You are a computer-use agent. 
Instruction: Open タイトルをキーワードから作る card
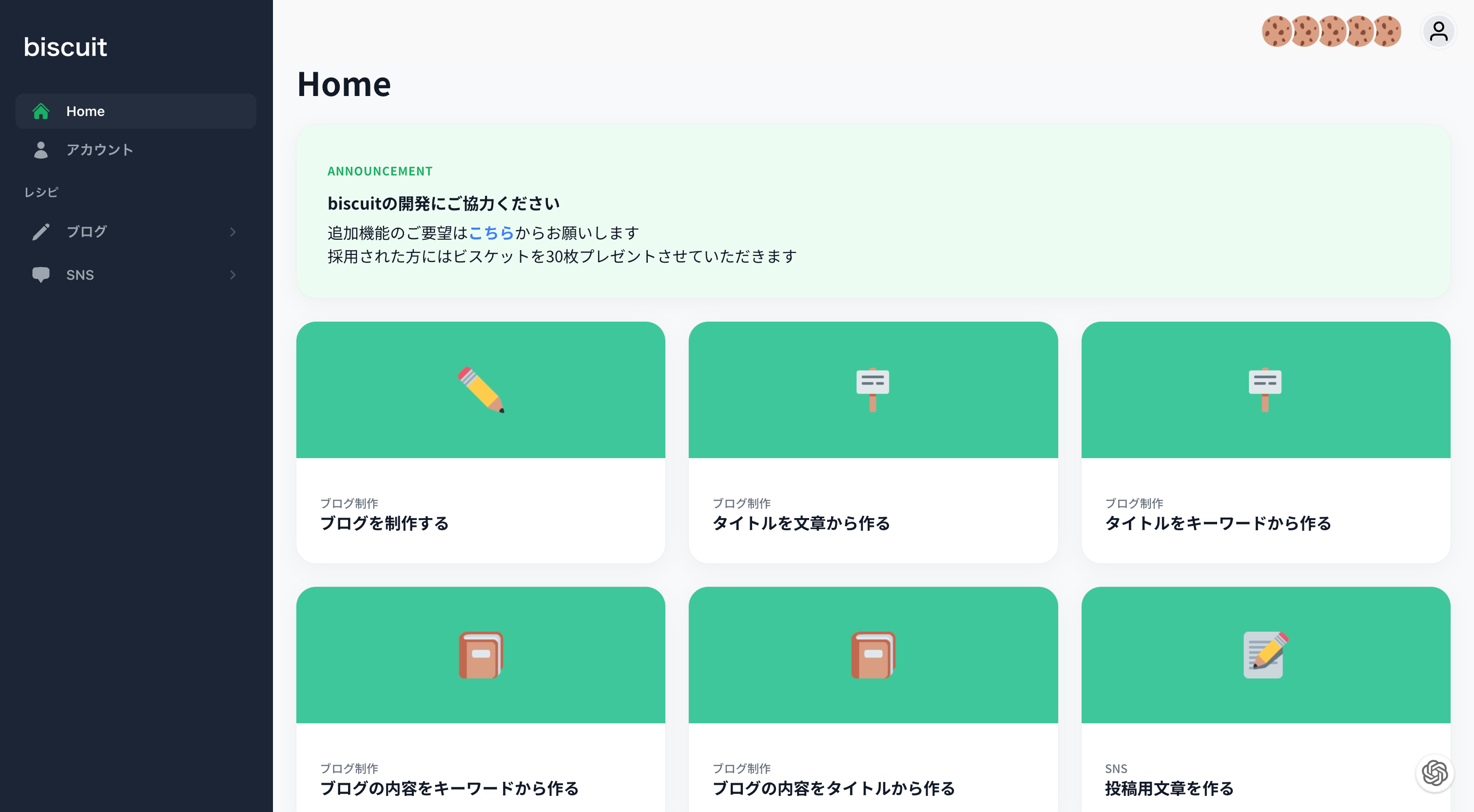(1265, 442)
